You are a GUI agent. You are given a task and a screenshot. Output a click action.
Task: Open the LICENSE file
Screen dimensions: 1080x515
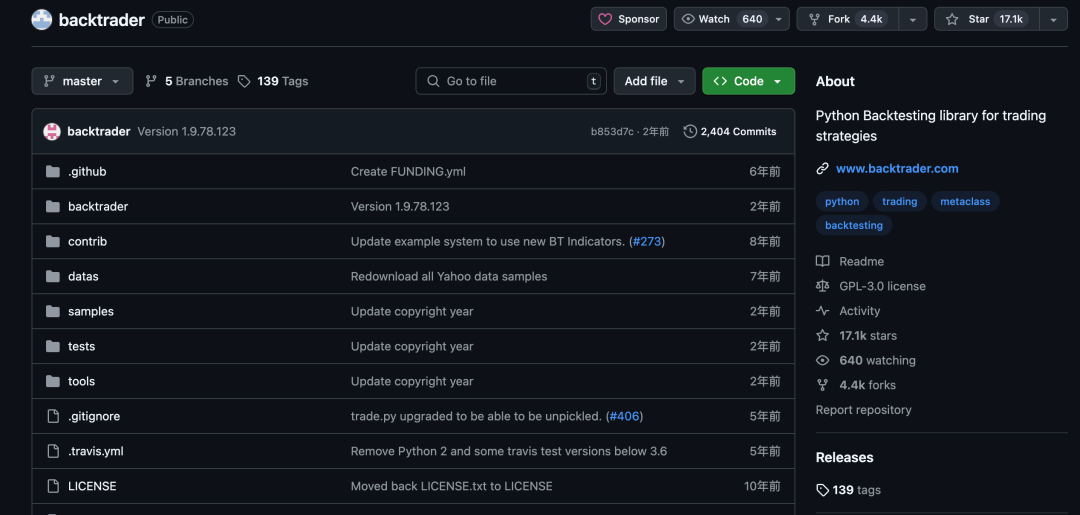[x=92, y=486]
